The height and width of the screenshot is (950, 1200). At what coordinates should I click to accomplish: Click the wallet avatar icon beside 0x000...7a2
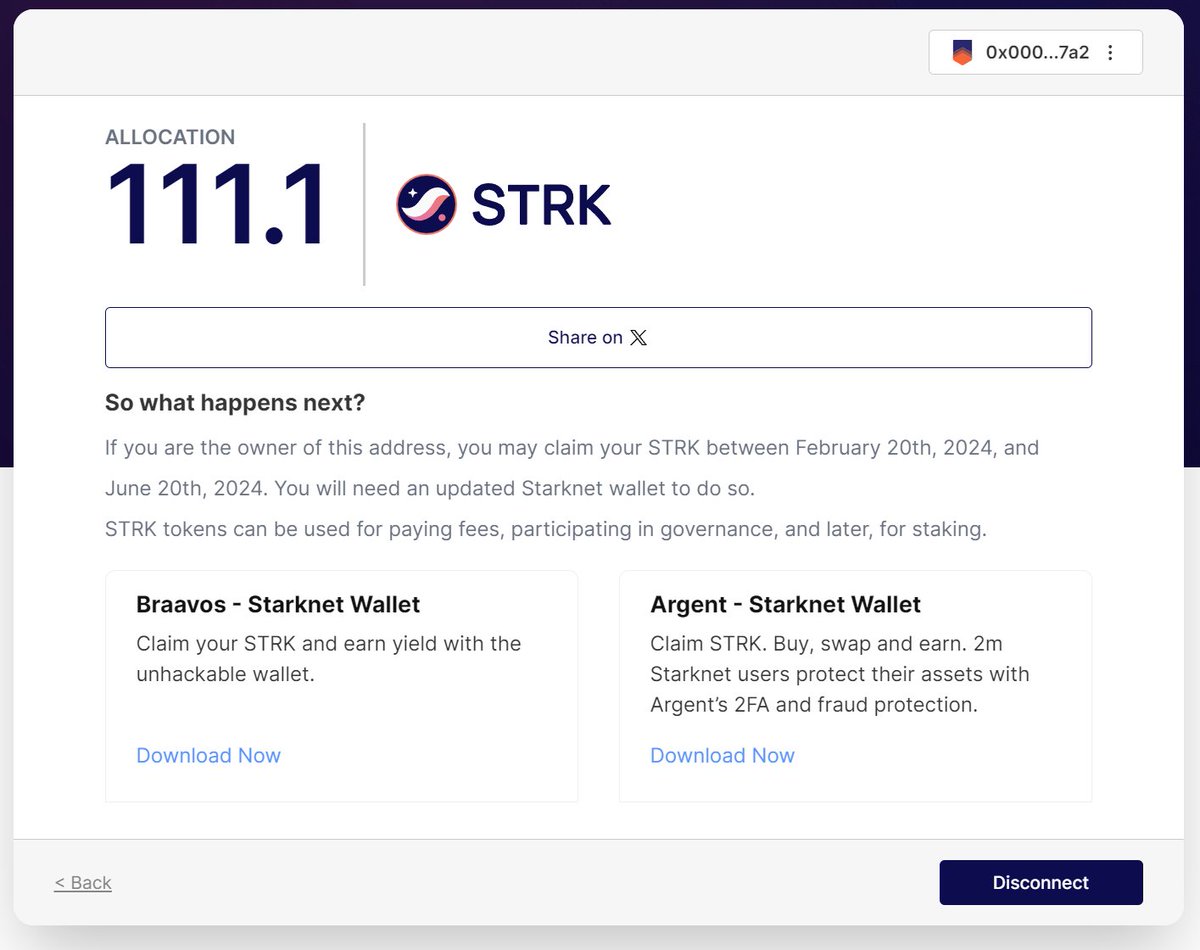[x=962, y=53]
